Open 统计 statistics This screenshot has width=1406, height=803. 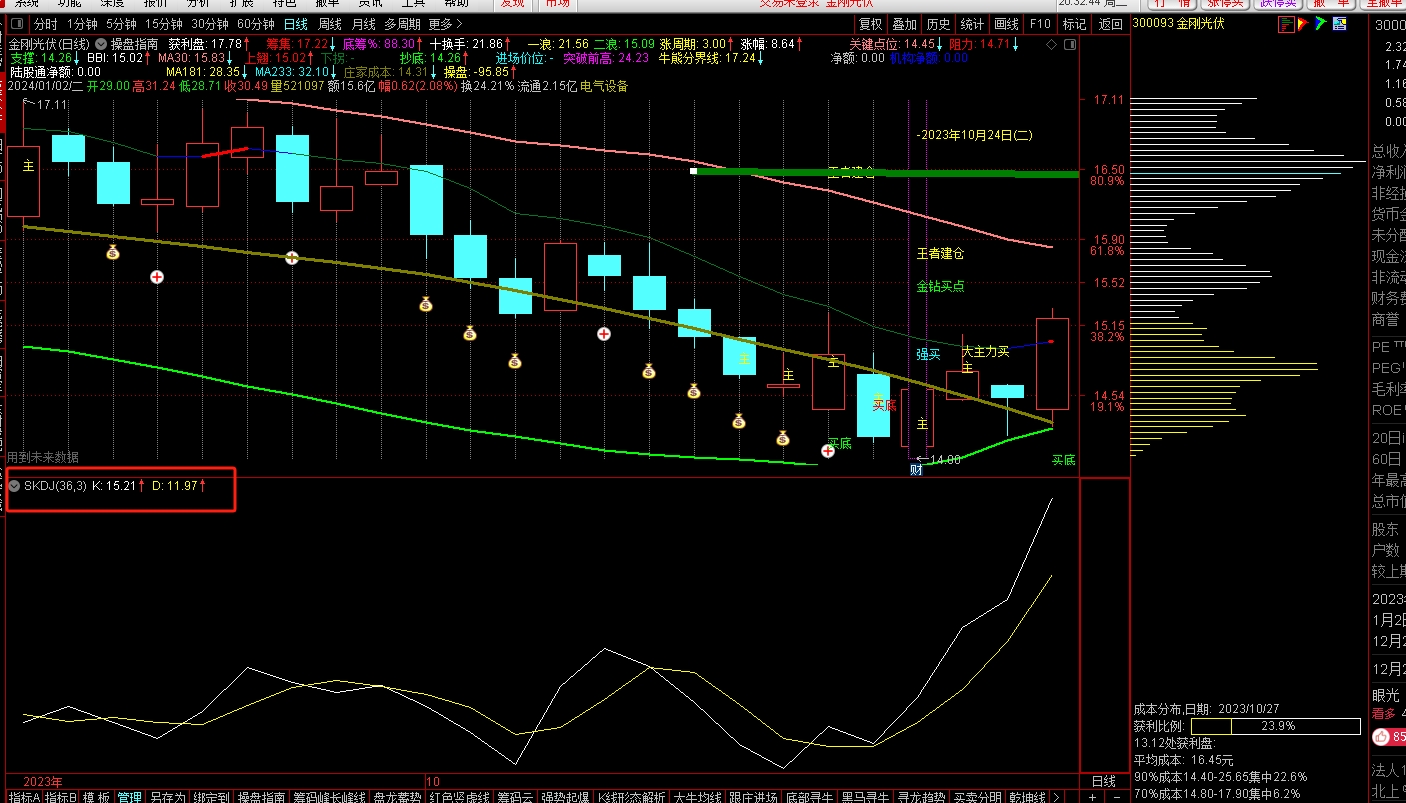pos(972,24)
